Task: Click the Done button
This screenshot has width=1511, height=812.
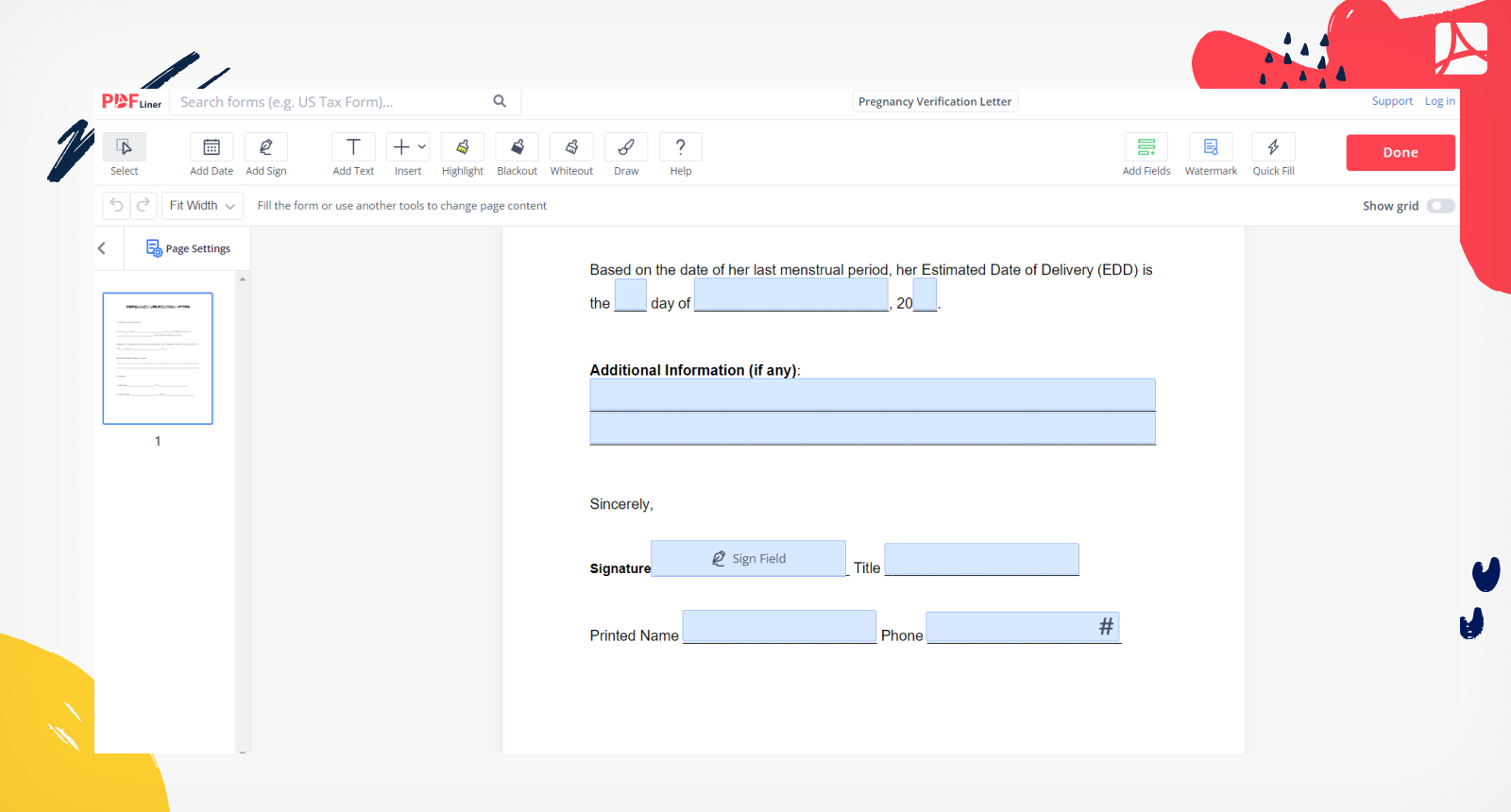Action: click(x=1401, y=153)
